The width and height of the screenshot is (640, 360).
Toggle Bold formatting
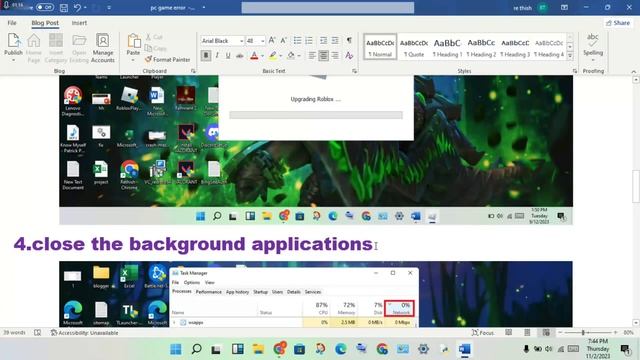(206, 56)
